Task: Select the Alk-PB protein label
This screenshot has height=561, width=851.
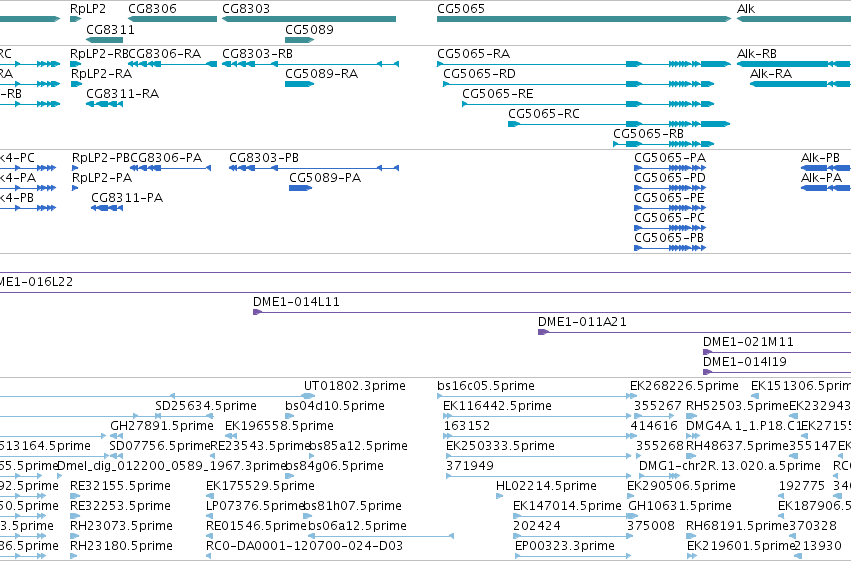Action: [820, 158]
